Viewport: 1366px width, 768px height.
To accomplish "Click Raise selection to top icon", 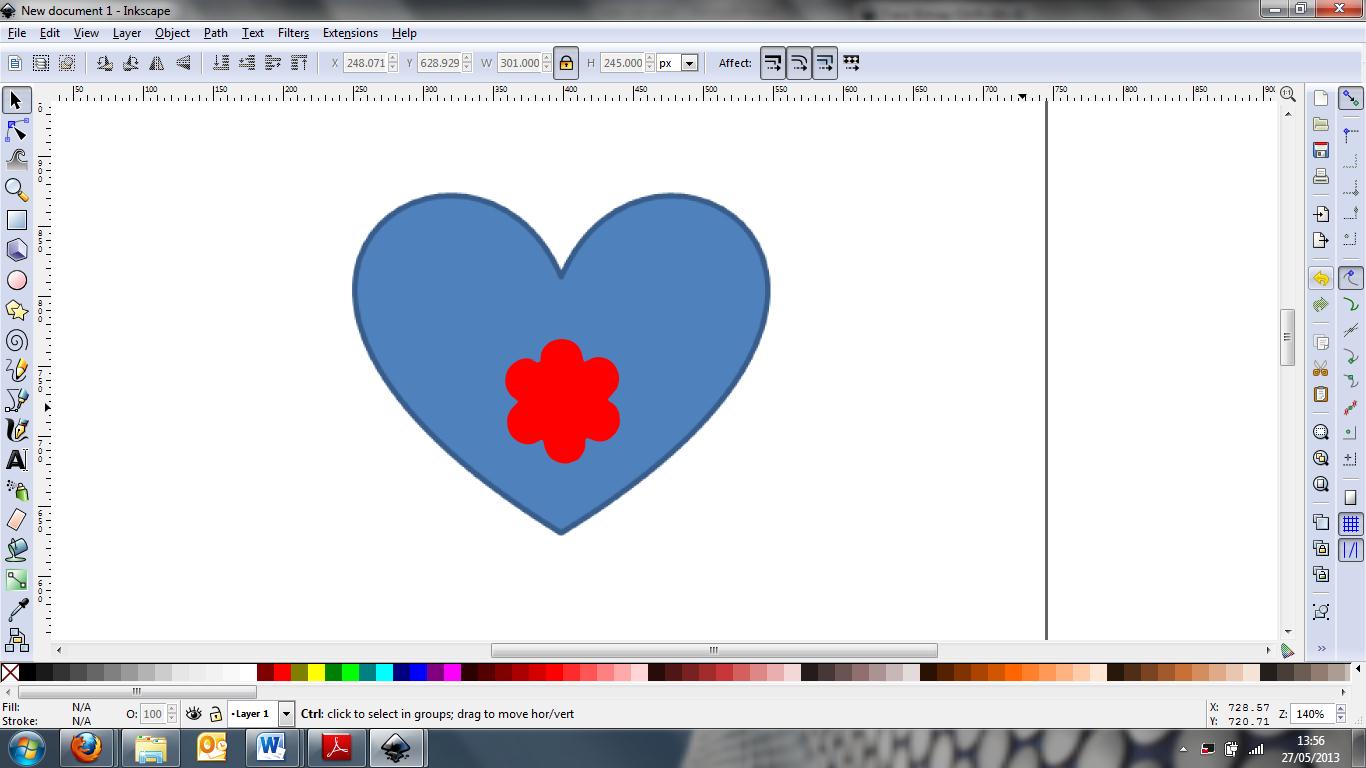I will click(x=299, y=63).
